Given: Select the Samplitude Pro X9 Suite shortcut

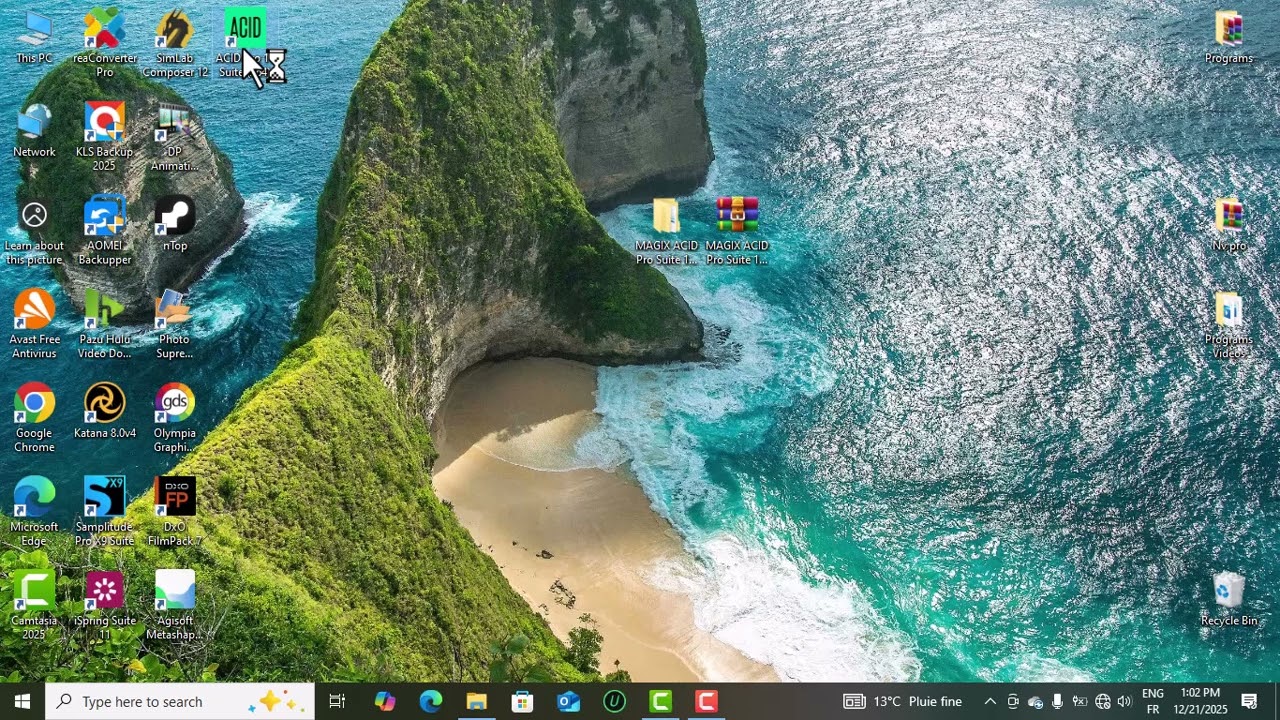Looking at the screenshot, I should (105, 513).
